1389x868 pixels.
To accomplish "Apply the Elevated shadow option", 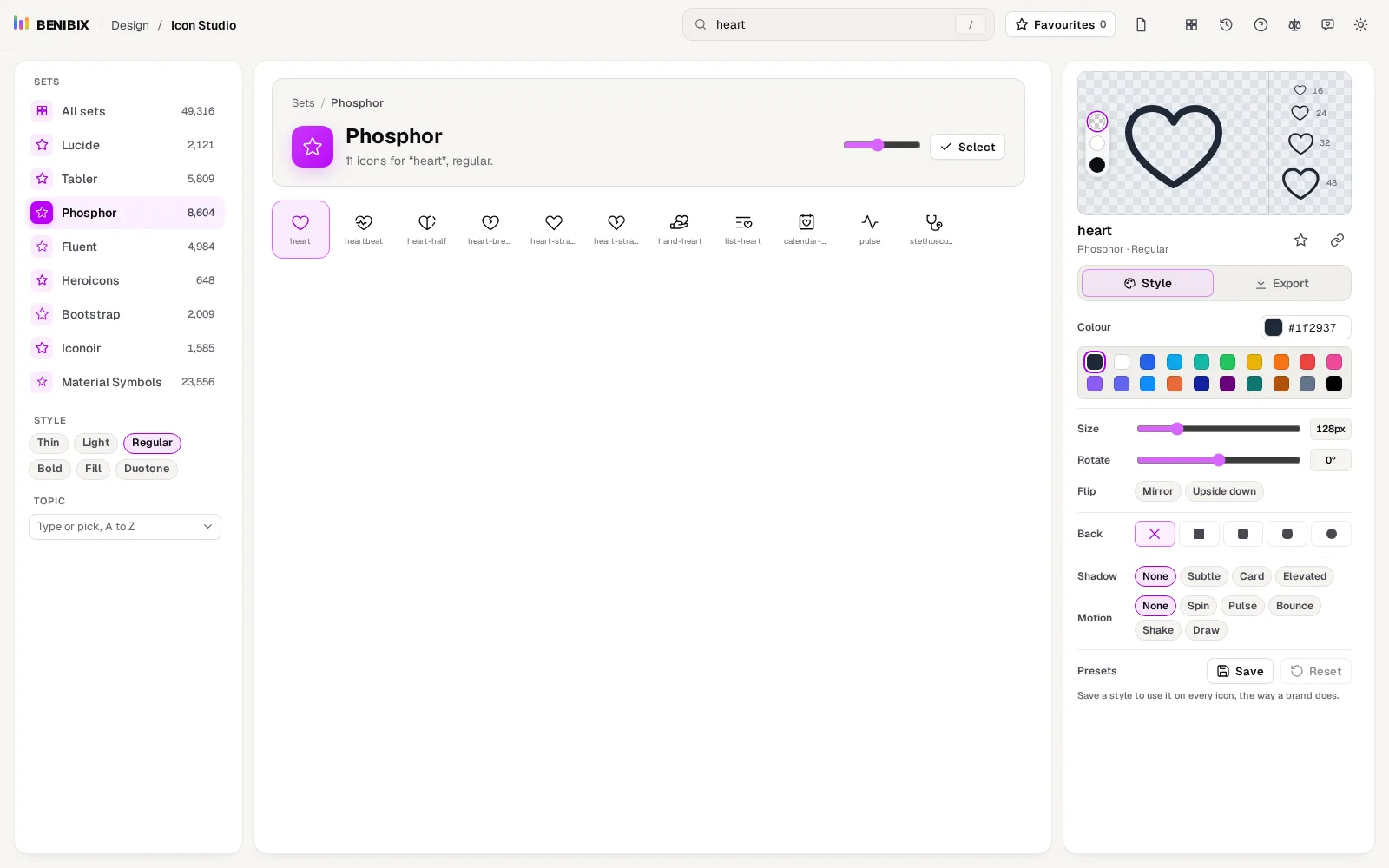I will coord(1305,576).
